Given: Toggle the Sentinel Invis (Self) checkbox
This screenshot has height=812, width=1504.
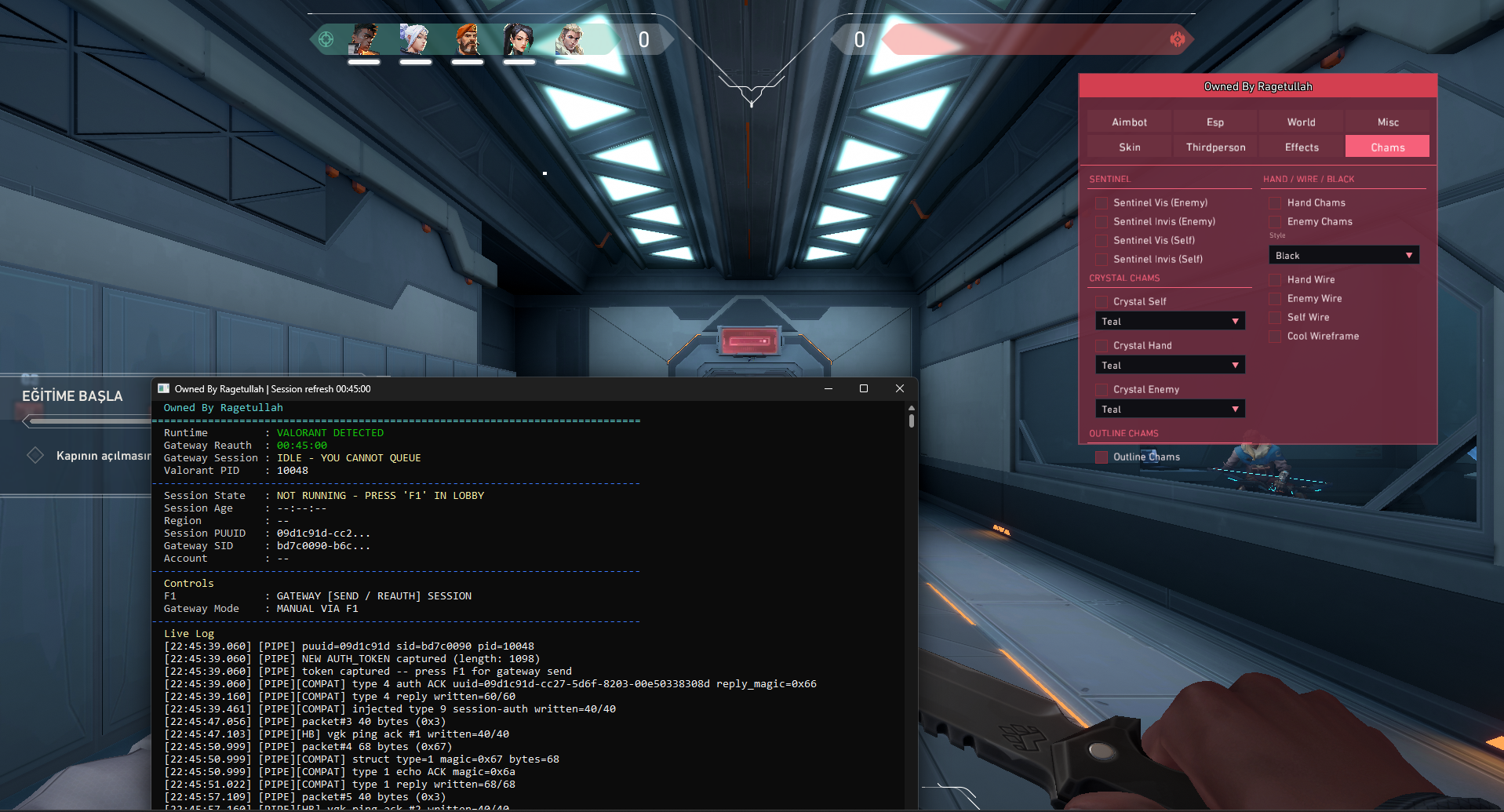Looking at the screenshot, I should pyautogui.click(x=1102, y=259).
